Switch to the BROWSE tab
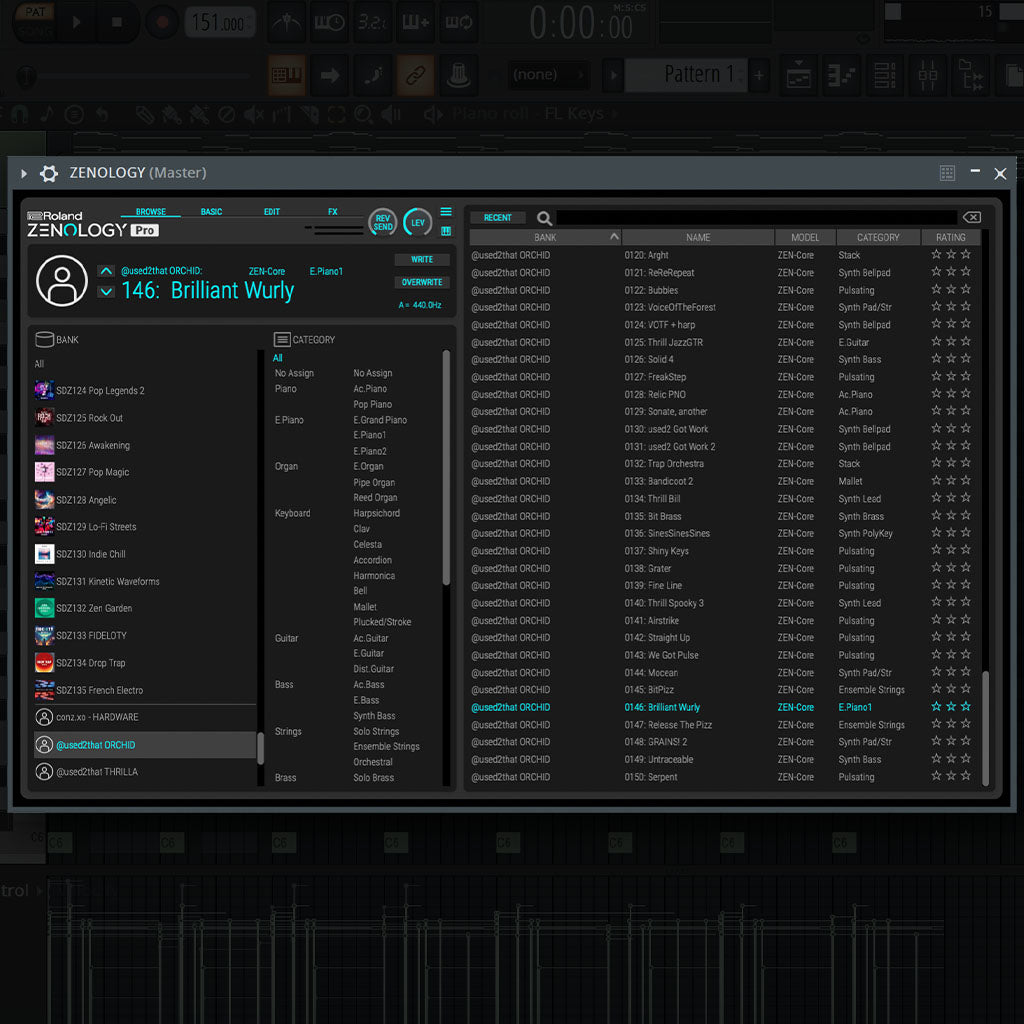 [x=151, y=212]
